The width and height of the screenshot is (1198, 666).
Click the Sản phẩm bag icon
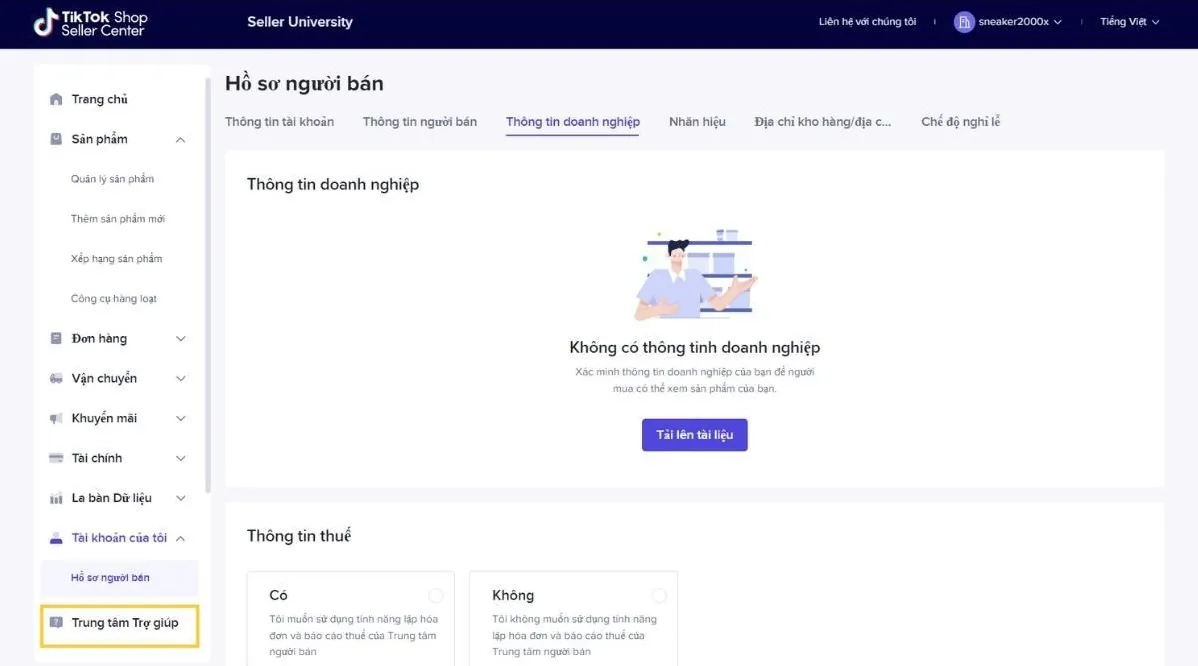tap(56, 139)
